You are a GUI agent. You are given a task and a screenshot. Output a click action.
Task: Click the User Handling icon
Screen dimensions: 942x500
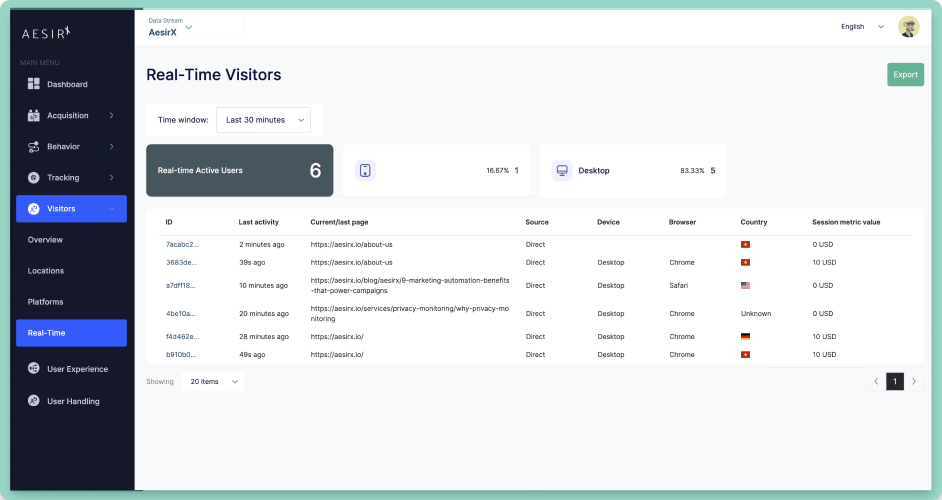tap(34, 401)
